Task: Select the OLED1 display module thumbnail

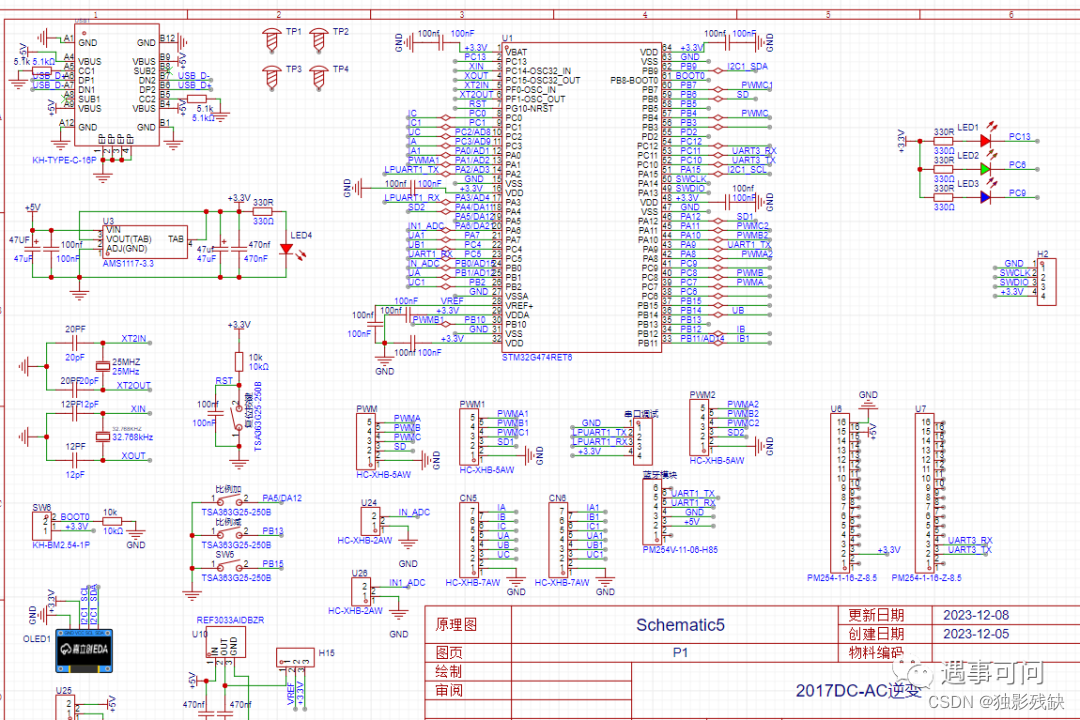Action: (82, 650)
